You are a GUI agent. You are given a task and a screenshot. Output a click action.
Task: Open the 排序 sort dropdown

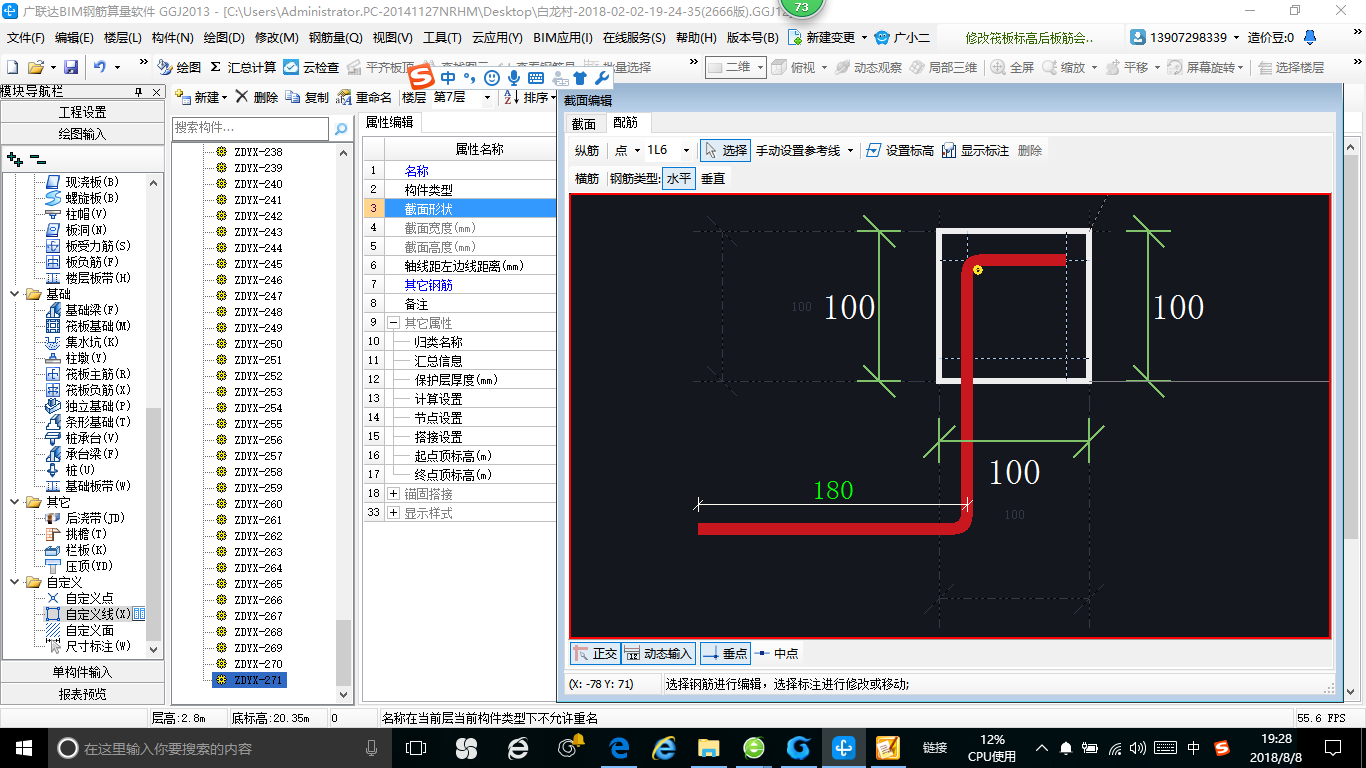554,97
